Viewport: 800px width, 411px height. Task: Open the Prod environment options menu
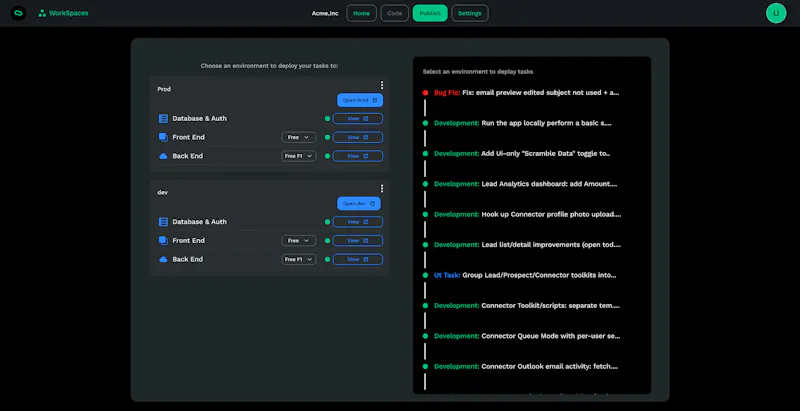pos(382,85)
